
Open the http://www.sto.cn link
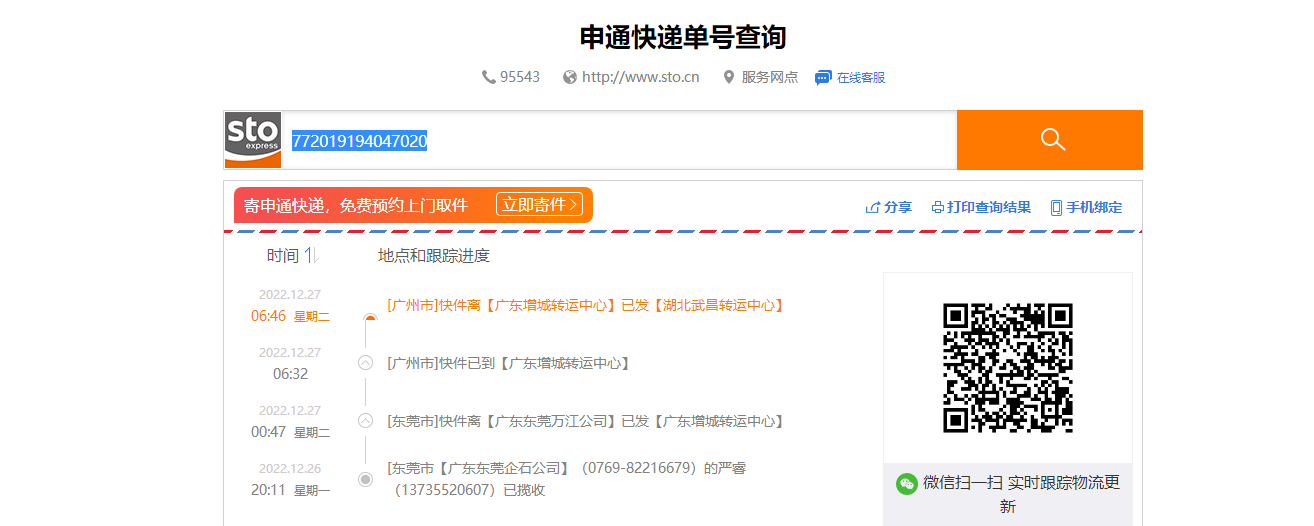(x=640, y=77)
